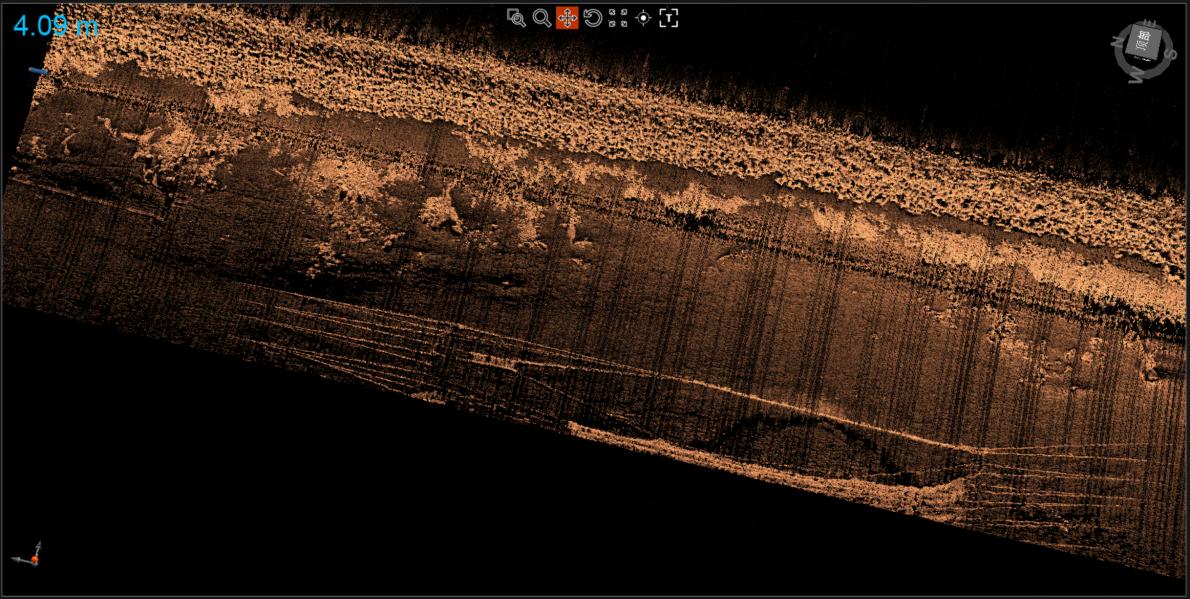Click the XYZ axis gizmo in the corner
Screen dimensions: 1190x599
(x=28, y=555)
